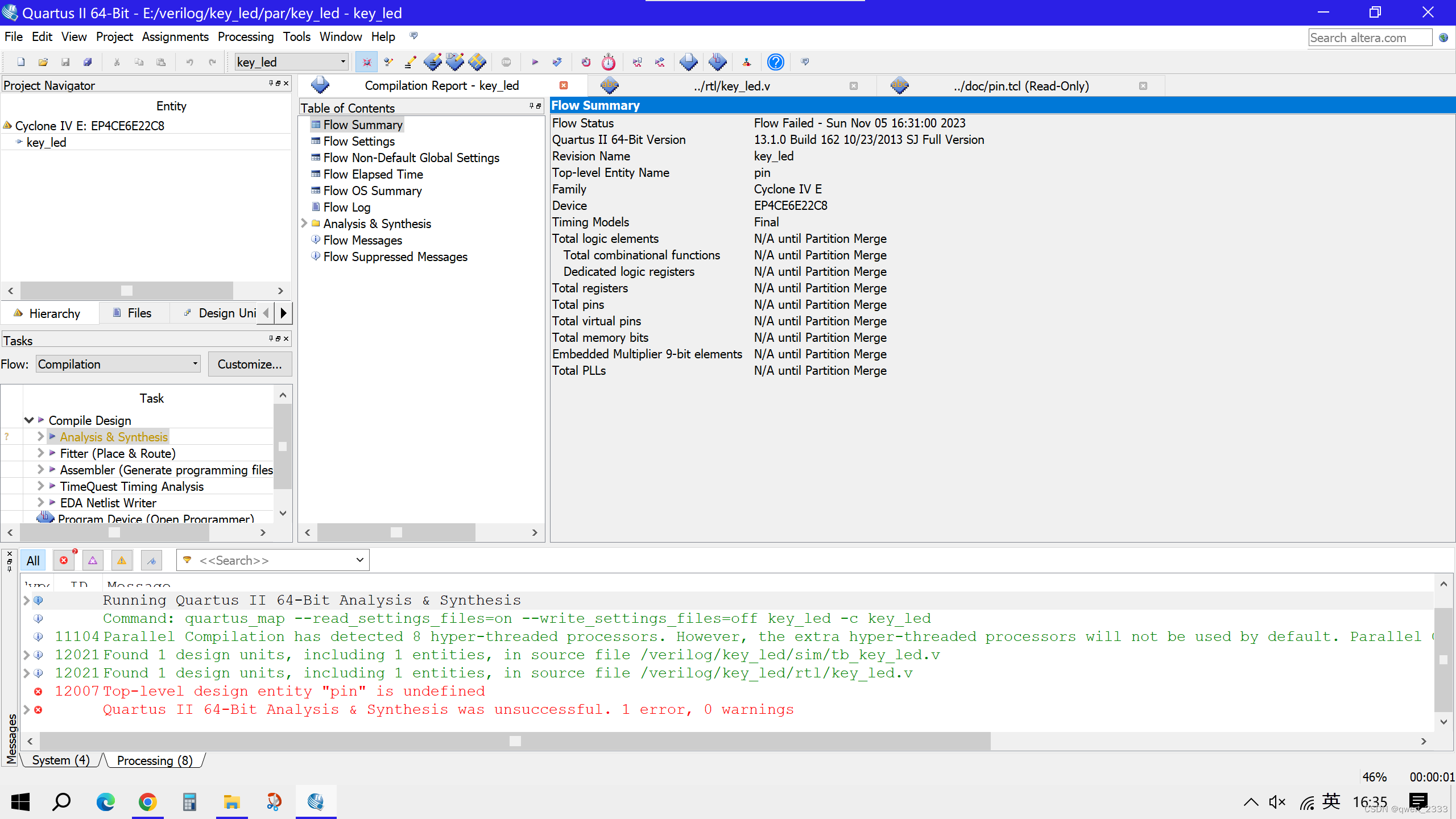Image resolution: width=1456 pixels, height=819 pixels.
Task: Open the Programmer toolbar icon
Action: 718,62
